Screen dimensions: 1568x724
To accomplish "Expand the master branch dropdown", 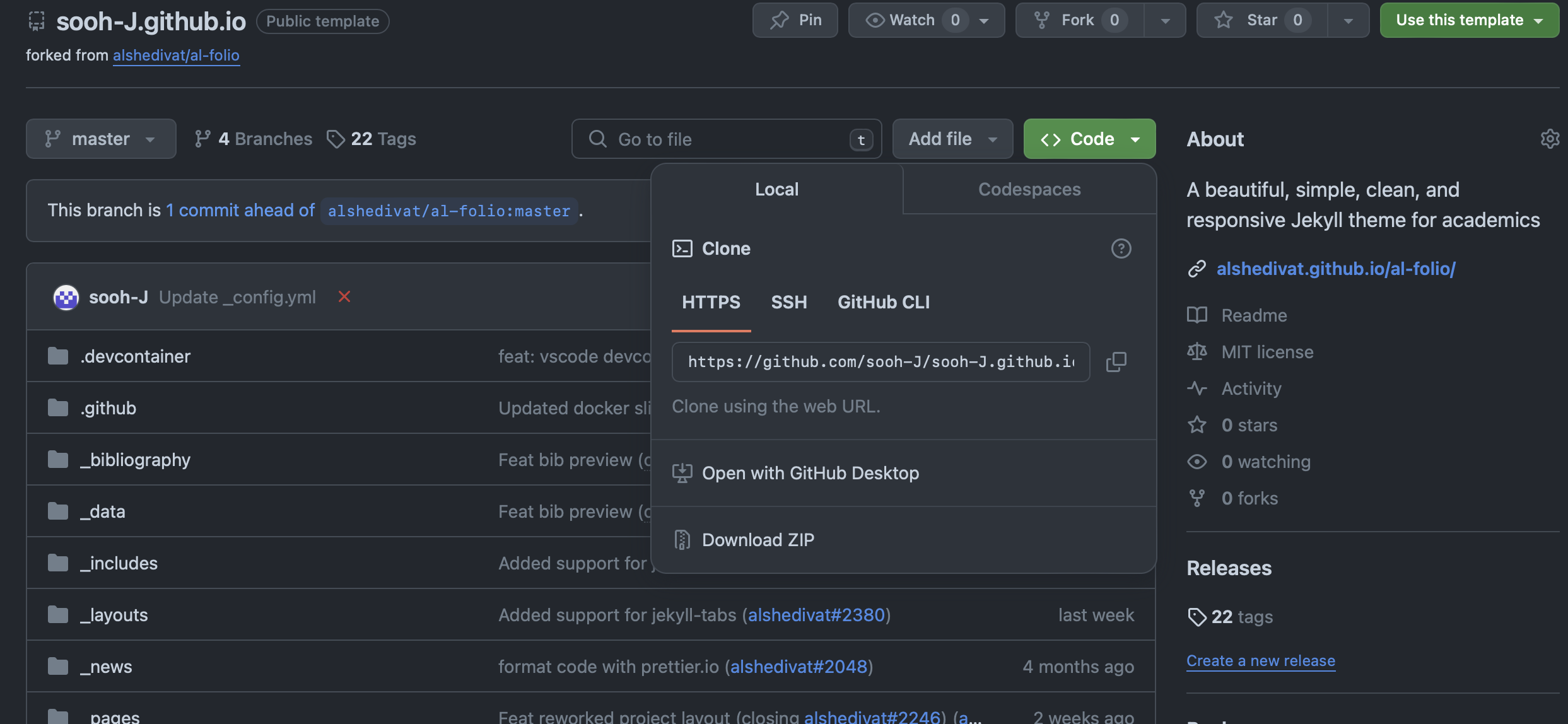I will (x=101, y=139).
